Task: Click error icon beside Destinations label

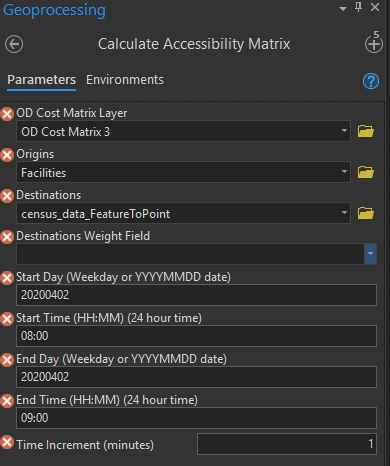Action: pos(7,196)
